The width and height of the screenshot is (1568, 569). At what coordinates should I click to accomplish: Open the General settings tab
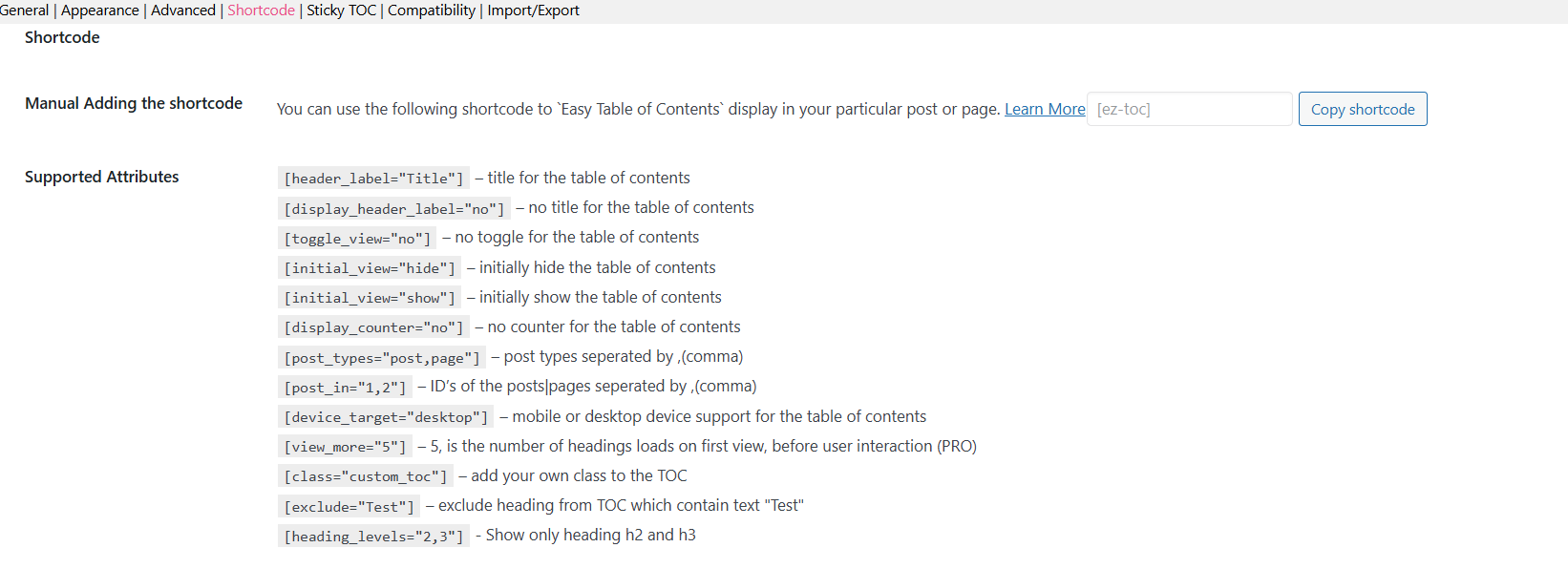tap(24, 11)
